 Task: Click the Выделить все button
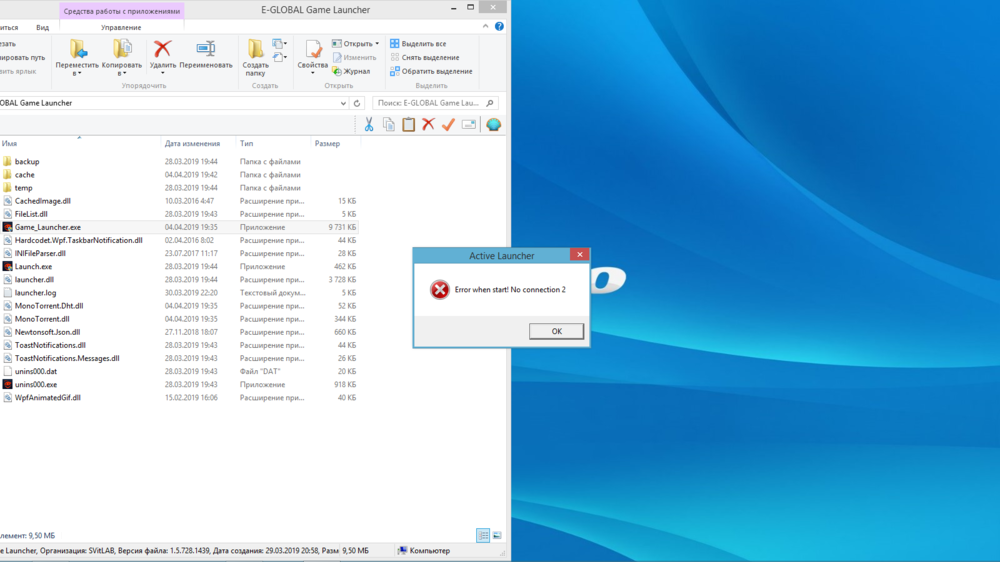click(x=418, y=44)
